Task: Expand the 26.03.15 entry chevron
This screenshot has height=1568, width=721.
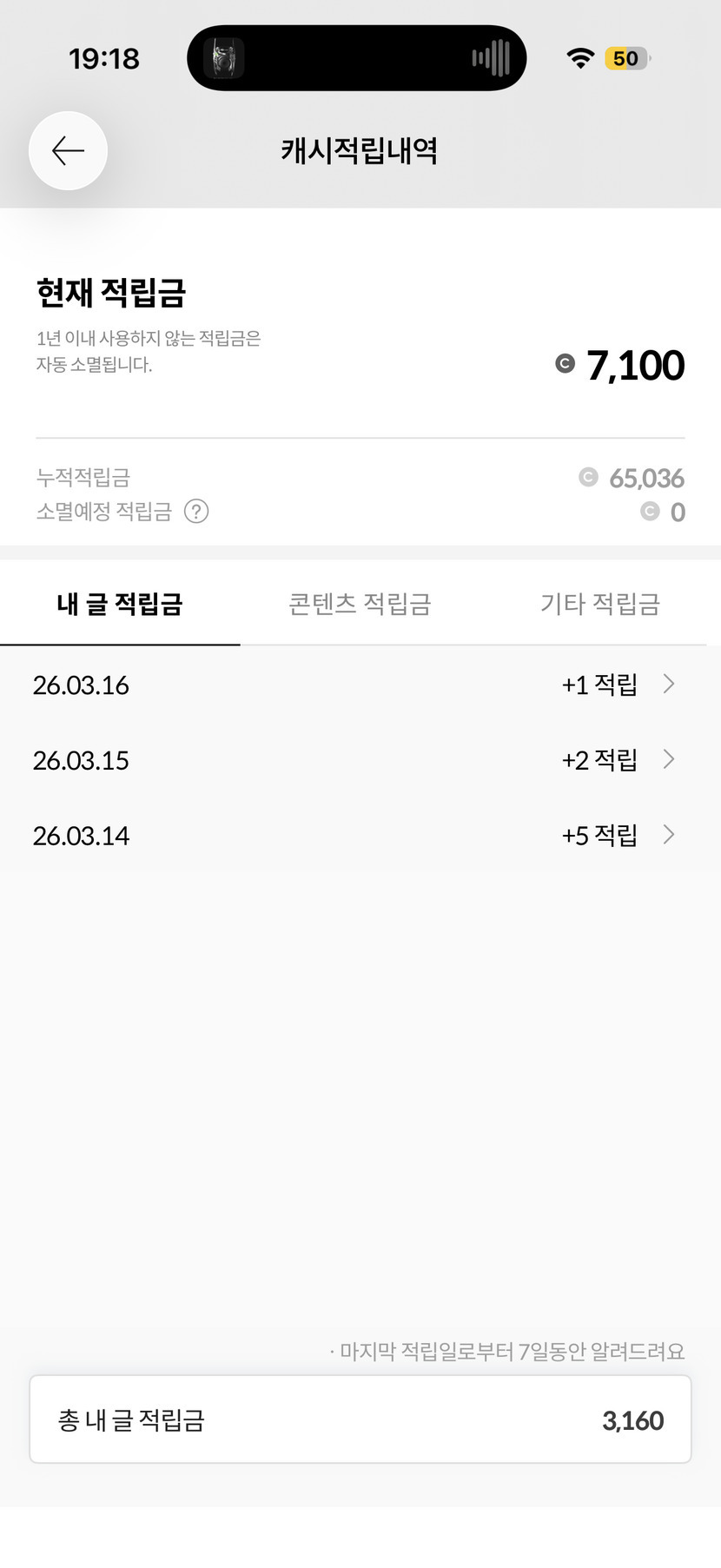Action: pos(668,759)
